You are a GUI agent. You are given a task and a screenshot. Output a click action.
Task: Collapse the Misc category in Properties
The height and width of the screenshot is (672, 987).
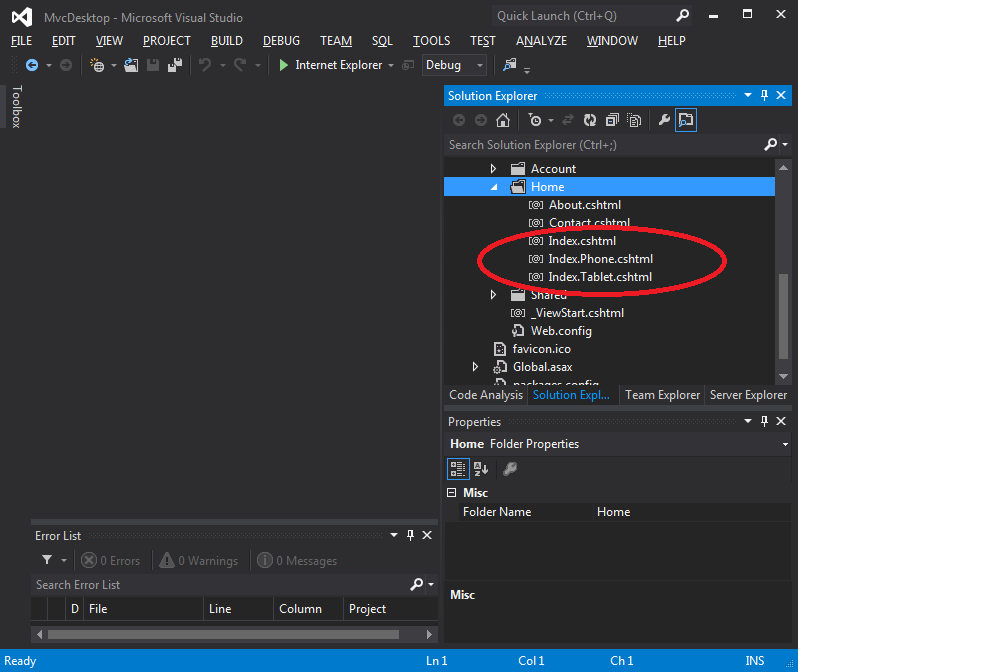(x=451, y=493)
